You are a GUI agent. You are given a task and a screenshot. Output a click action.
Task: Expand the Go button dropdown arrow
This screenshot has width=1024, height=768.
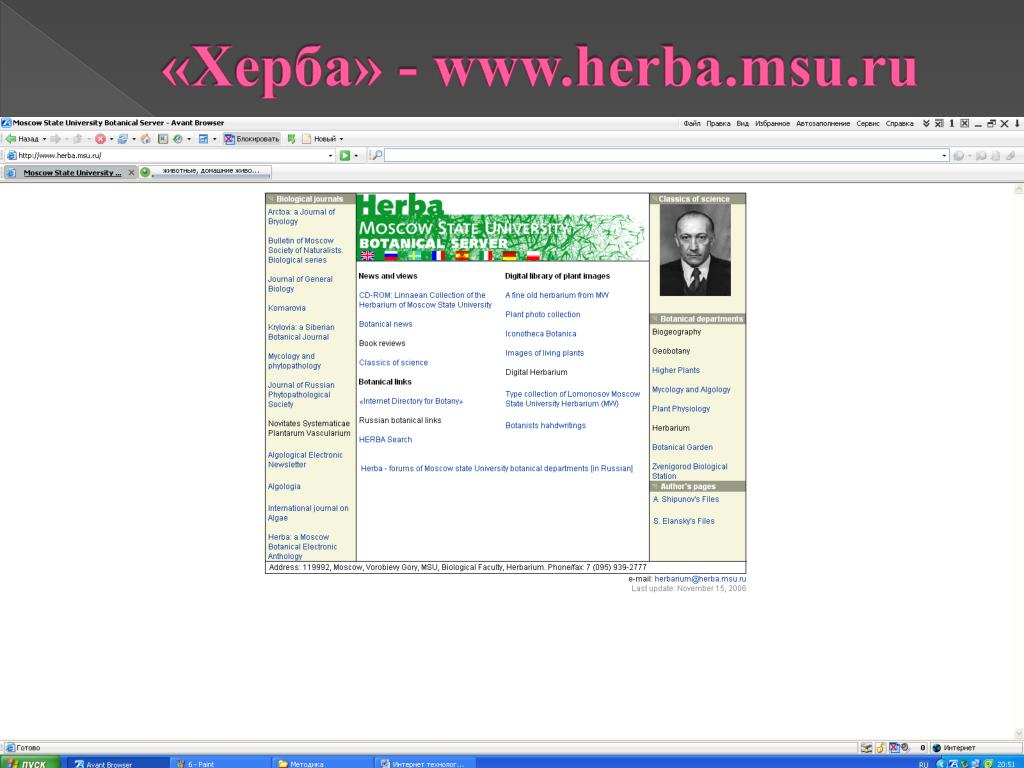pos(356,156)
